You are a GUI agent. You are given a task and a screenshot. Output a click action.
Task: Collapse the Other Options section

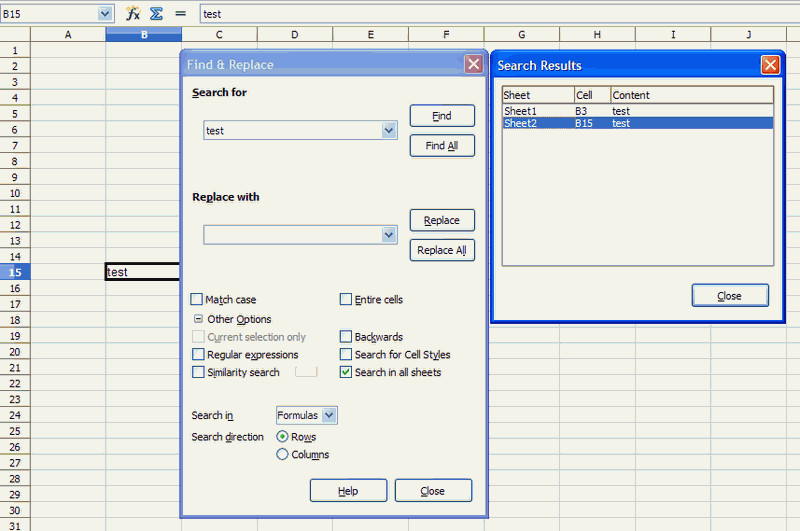coord(198,319)
